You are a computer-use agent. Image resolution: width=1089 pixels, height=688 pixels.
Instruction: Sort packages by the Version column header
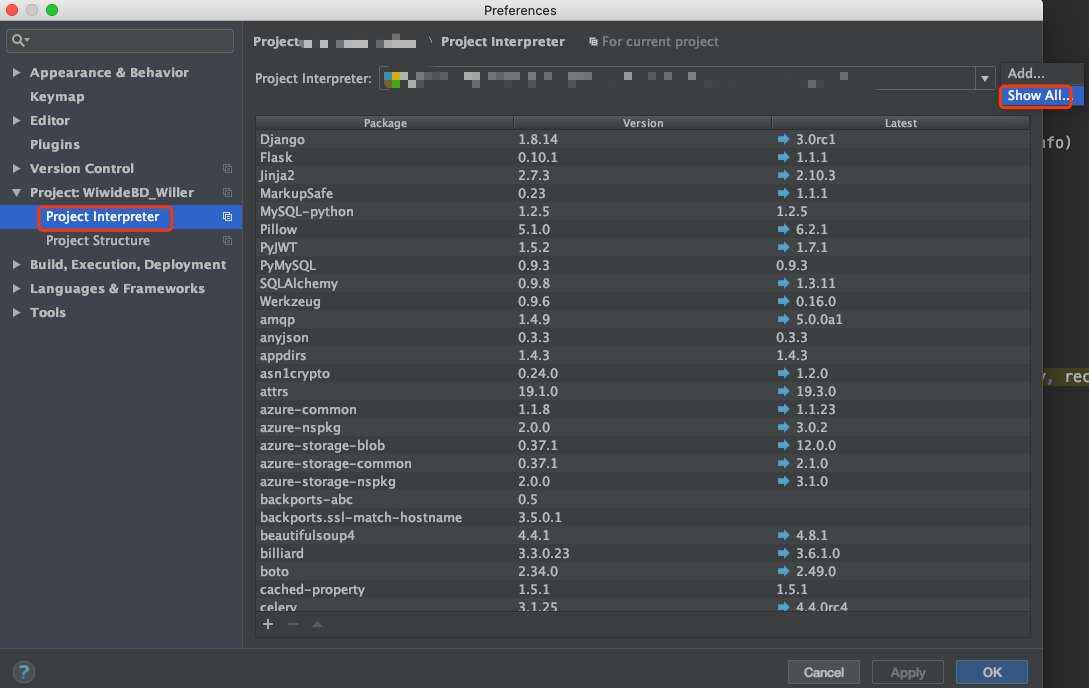(x=643, y=123)
